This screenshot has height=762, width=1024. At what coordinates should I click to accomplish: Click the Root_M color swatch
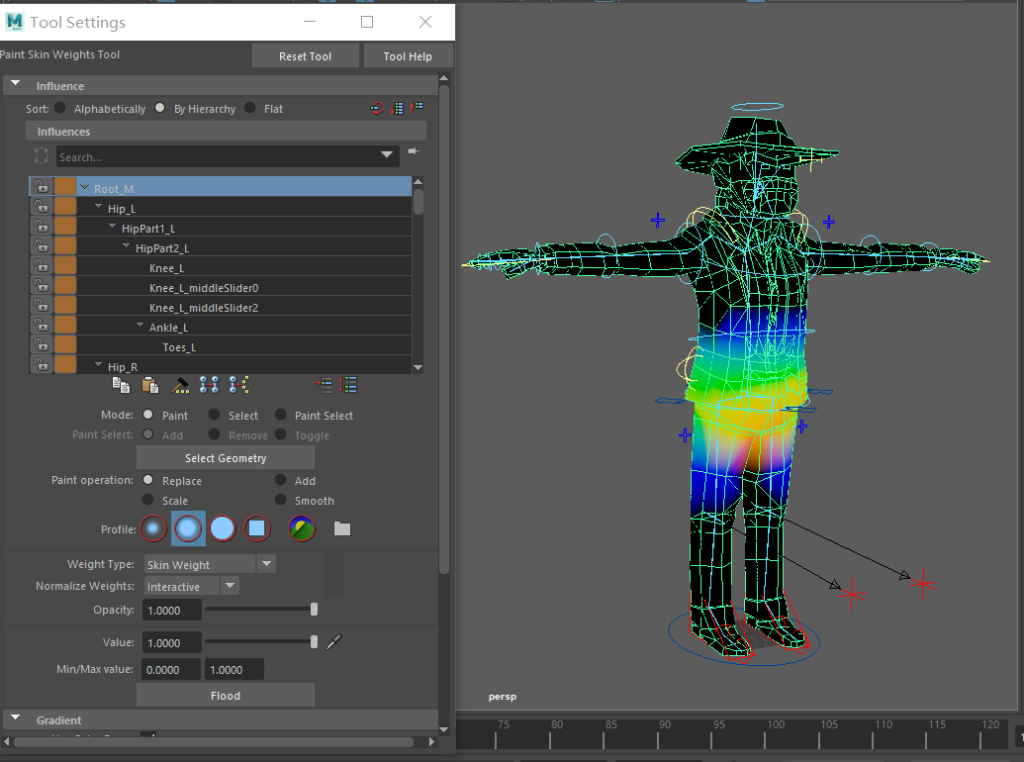coord(65,187)
